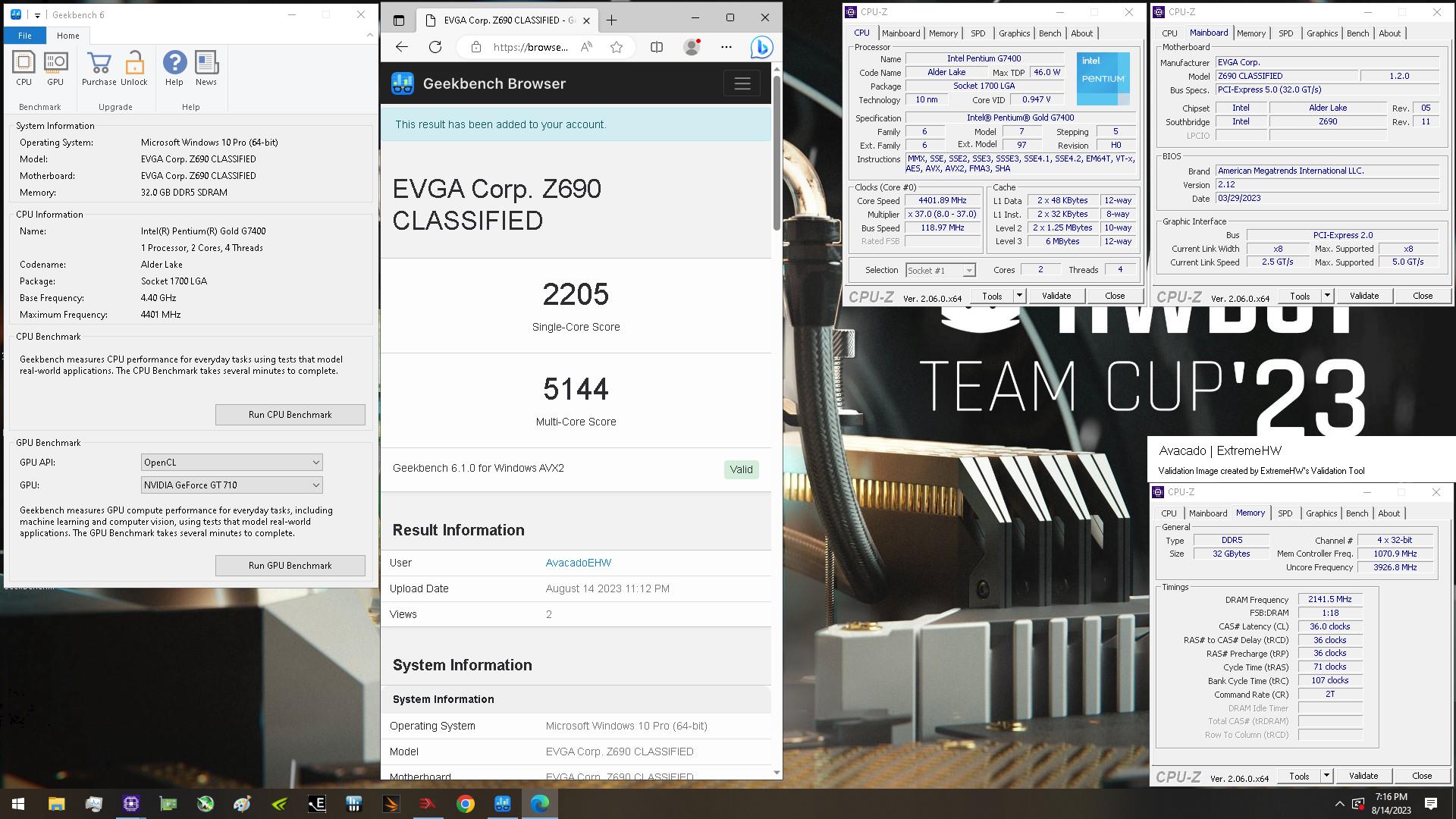Screen dimensions: 1456x819
Task: Show hidden system tray icons
Action: 1339,804
